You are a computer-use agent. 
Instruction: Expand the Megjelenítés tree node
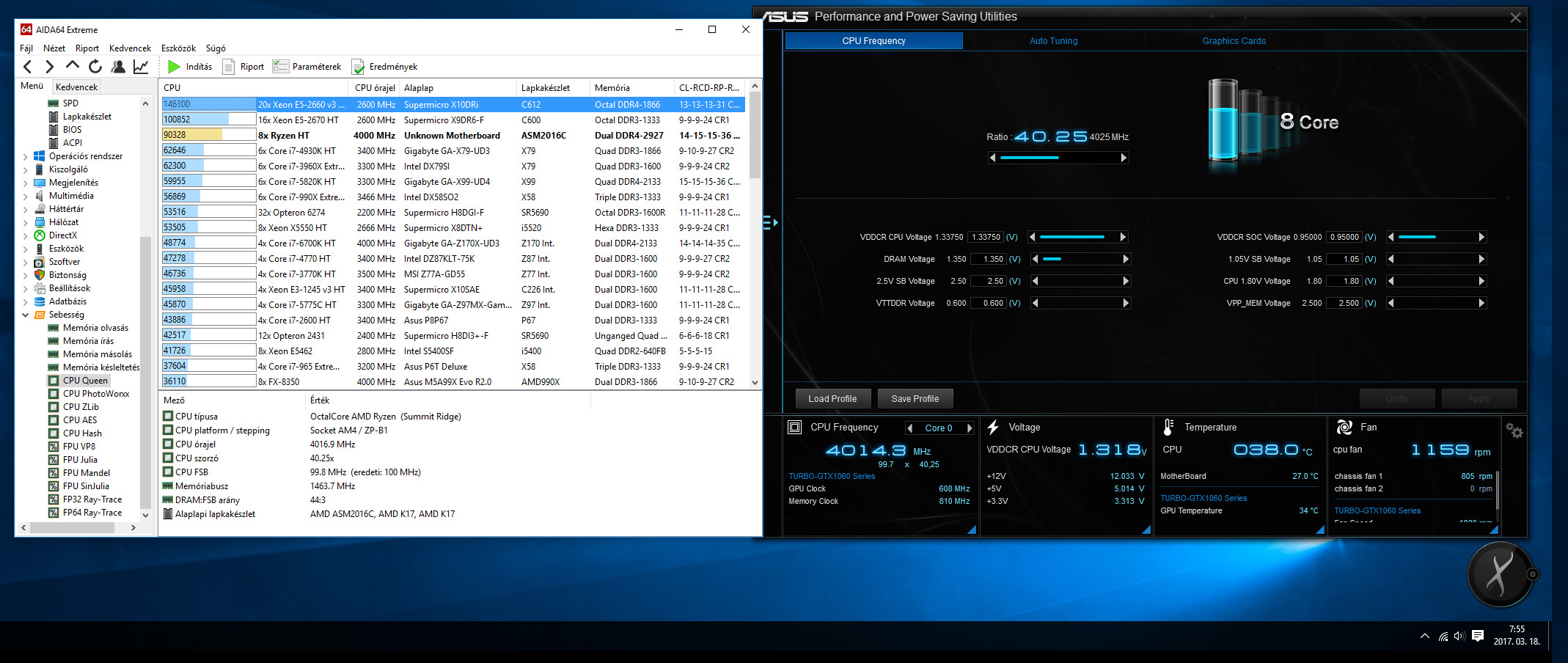(26, 183)
